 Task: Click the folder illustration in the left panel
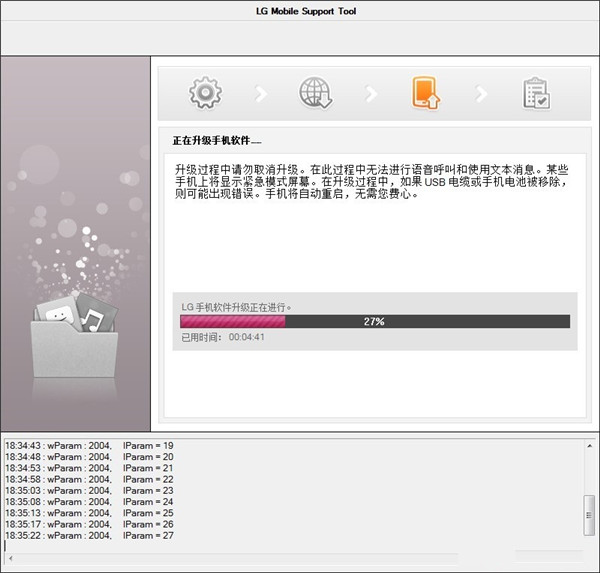74,334
